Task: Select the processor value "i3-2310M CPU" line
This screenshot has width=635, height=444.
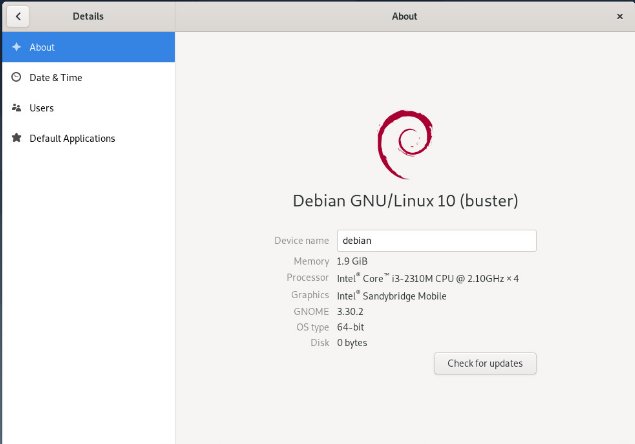Action: (428, 278)
